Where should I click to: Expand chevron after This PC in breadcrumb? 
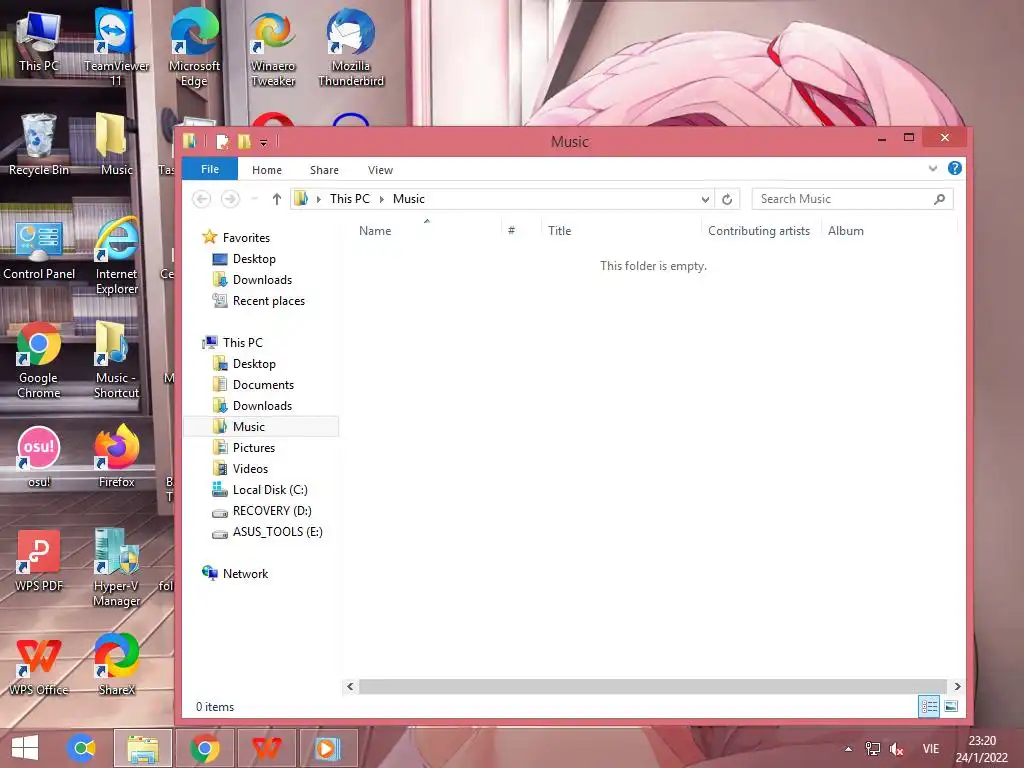pos(381,199)
